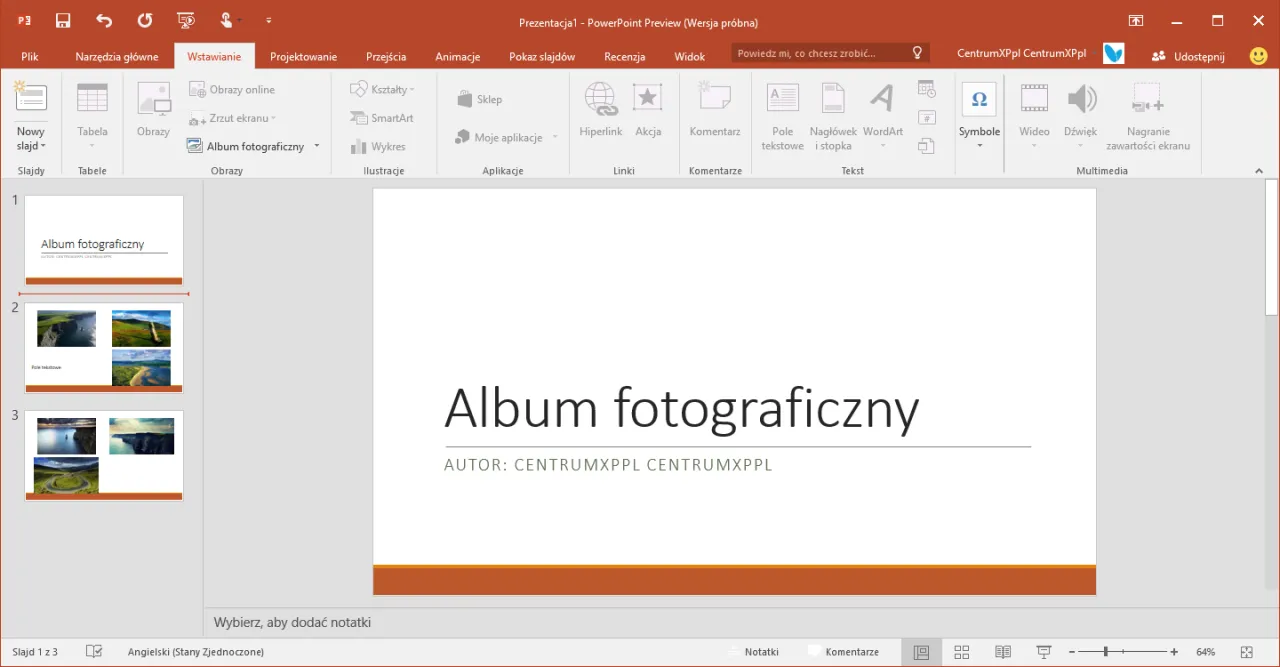Fit slide to current window icon
This screenshot has width=1280, height=667.
pyautogui.click(x=1246, y=652)
